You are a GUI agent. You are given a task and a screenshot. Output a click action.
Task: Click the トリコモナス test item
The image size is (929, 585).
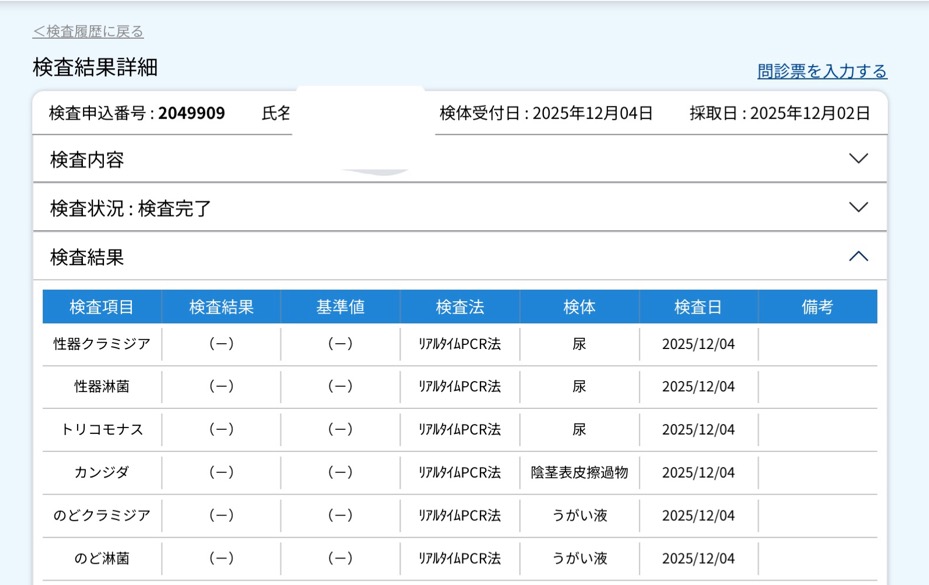[x=102, y=430]
